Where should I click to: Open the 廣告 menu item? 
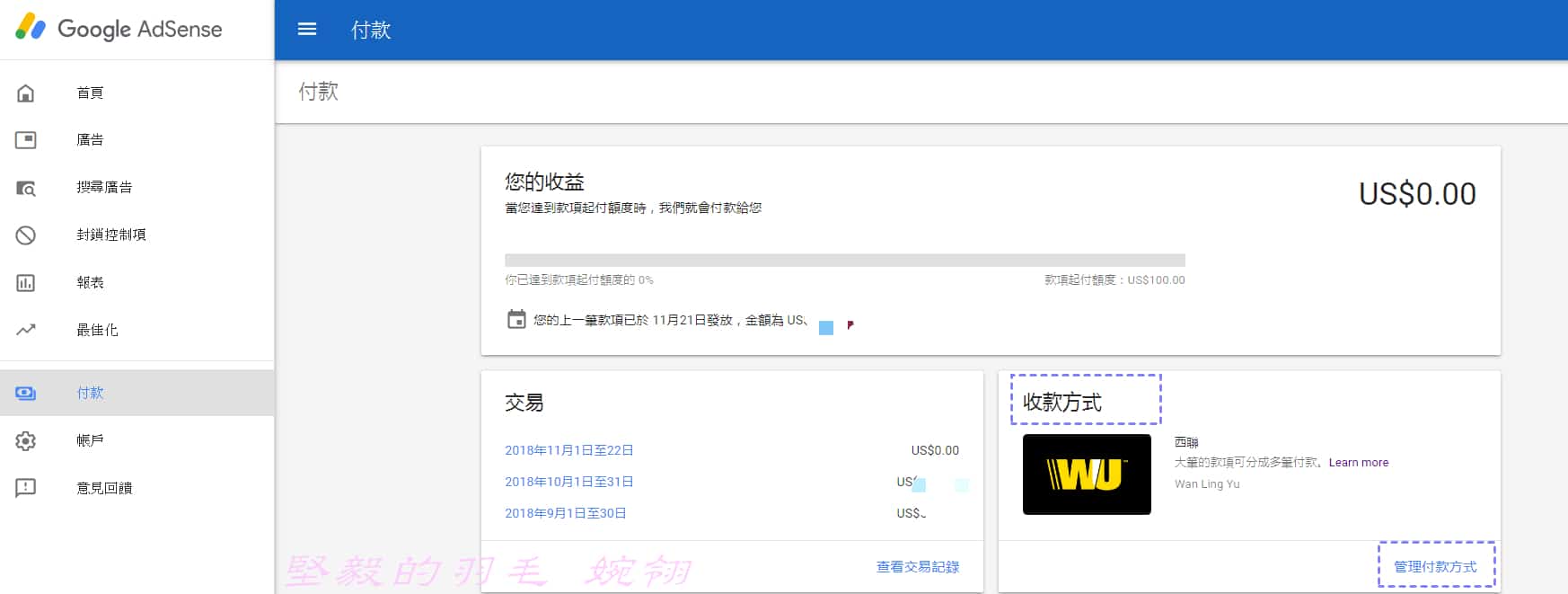tap(90, 140)
